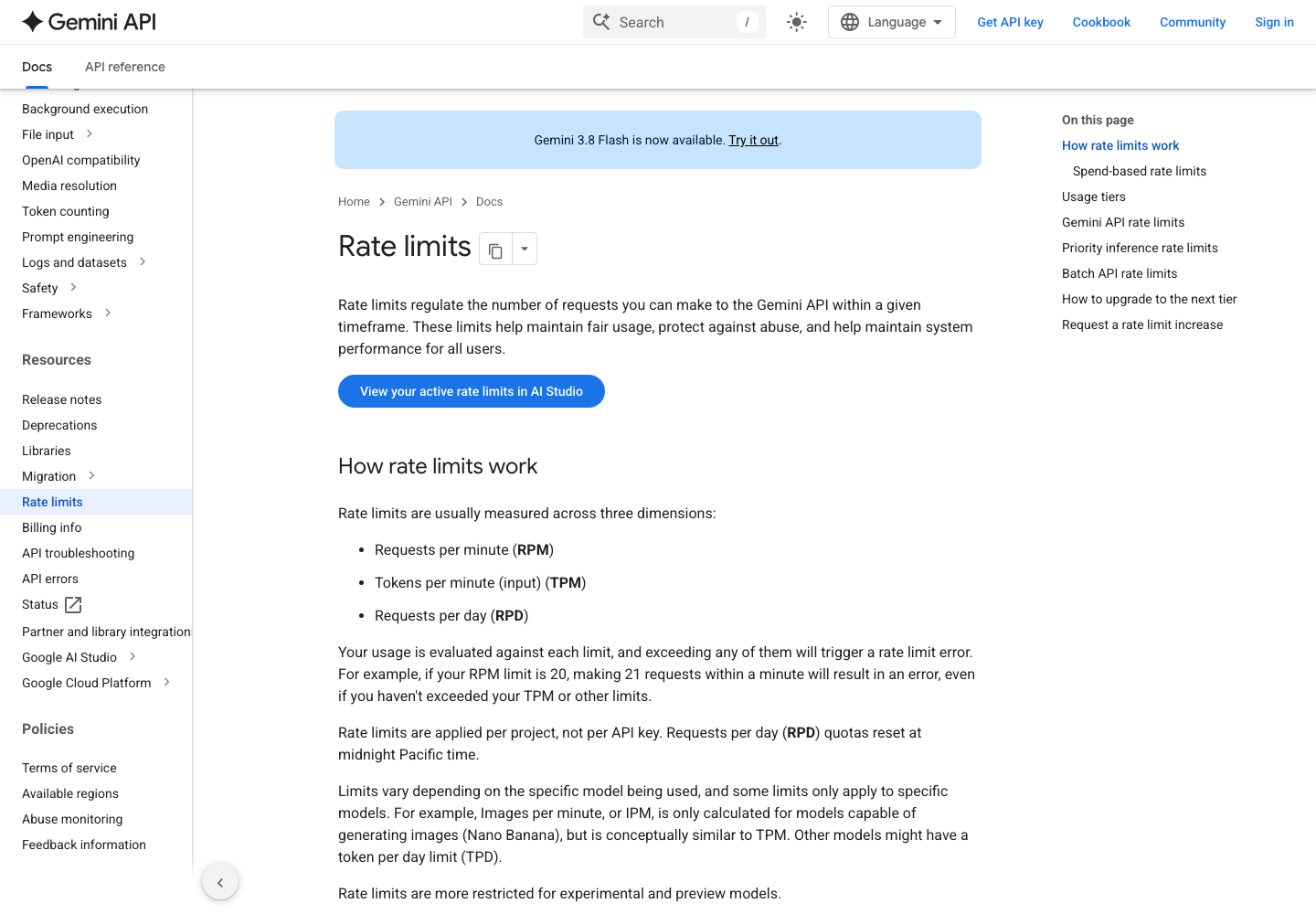Expand the Migration section
This screenshot has width=1316, height=914.
pyautogui.click(x=91, y=476)
